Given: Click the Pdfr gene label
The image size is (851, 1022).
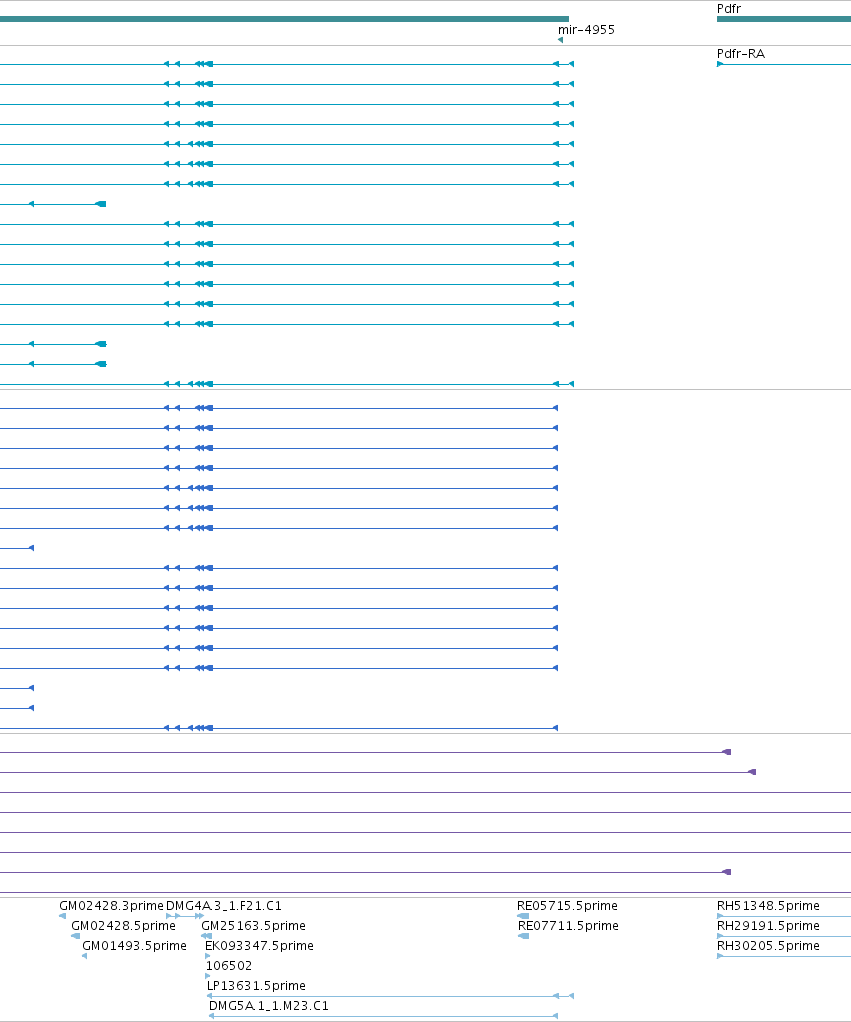Looking at the screenshot, I should [x=728, y=8].
